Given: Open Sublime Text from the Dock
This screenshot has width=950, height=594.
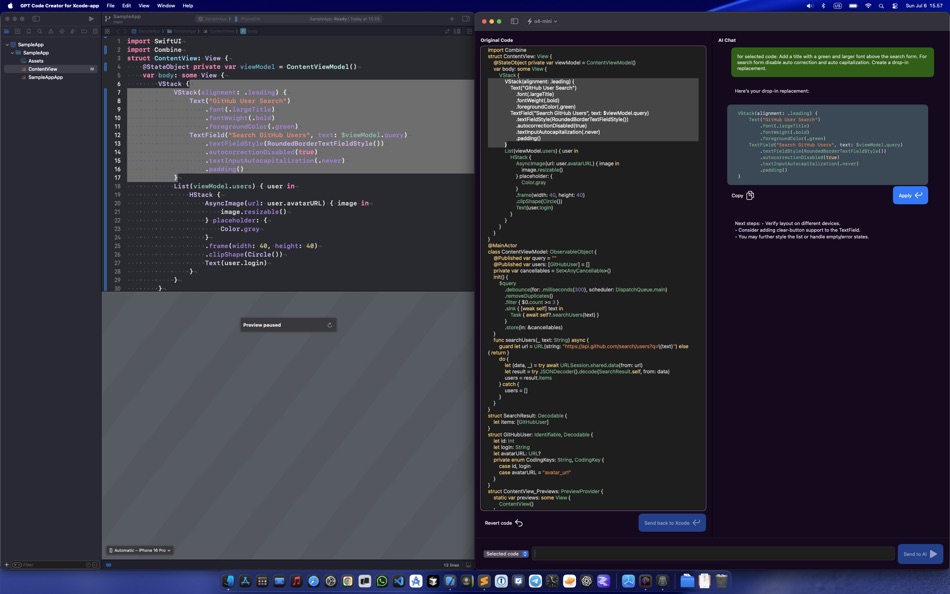Looking at the screenshot, I should coord(484,581).
